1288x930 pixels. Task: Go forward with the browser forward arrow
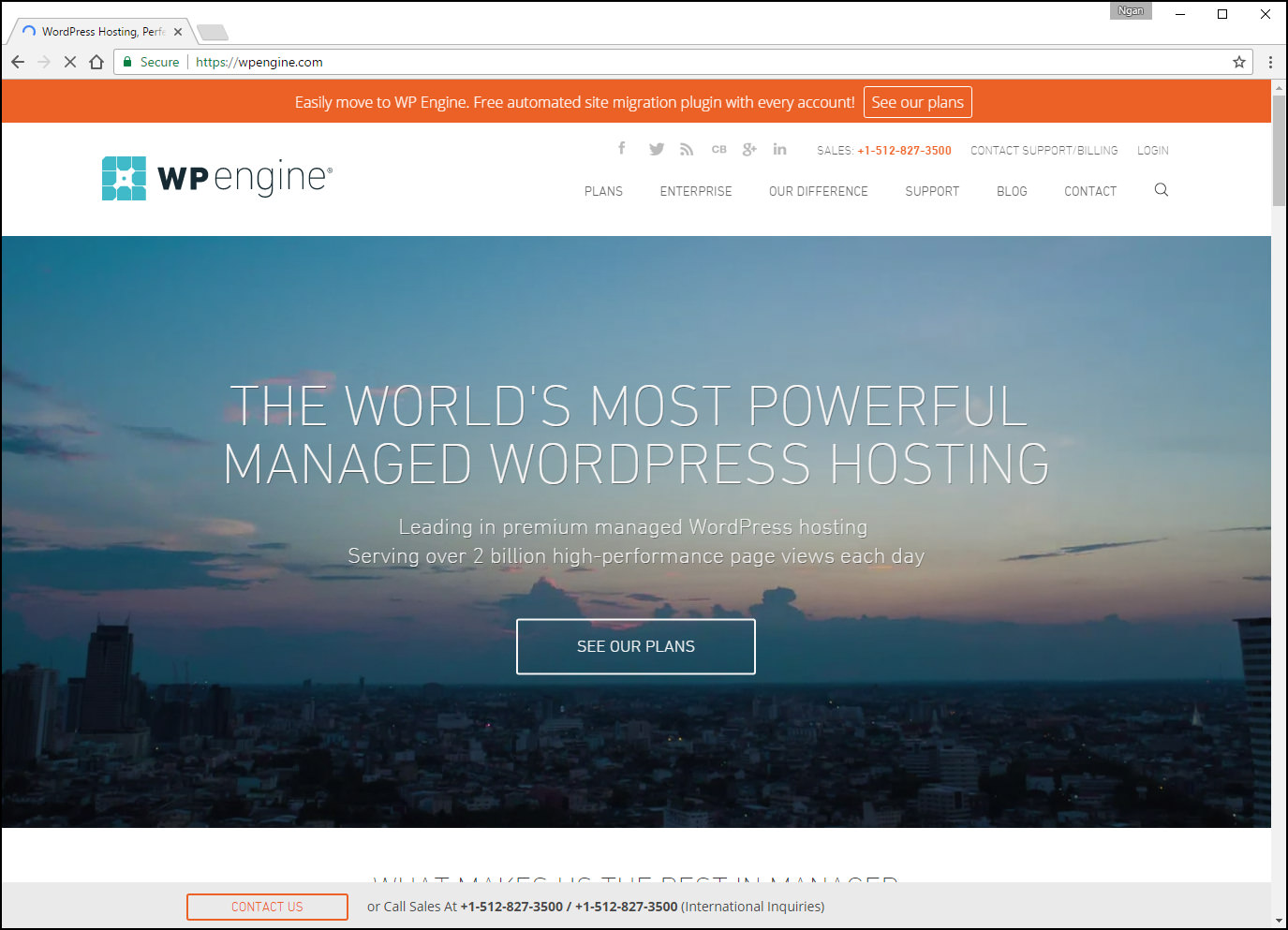[x=44, y=62]
